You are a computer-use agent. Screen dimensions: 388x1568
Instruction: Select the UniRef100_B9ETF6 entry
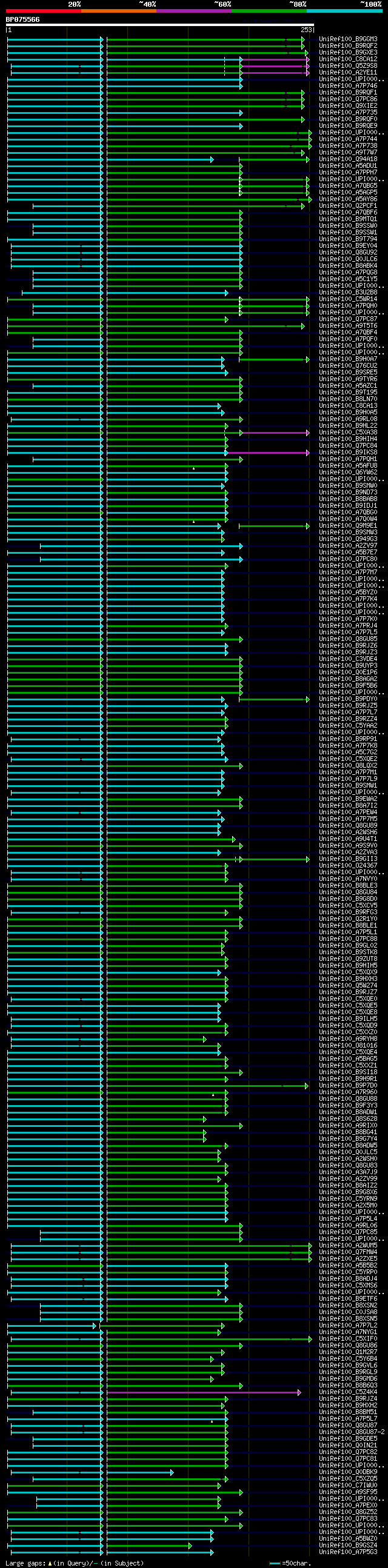click(348, 1299)
